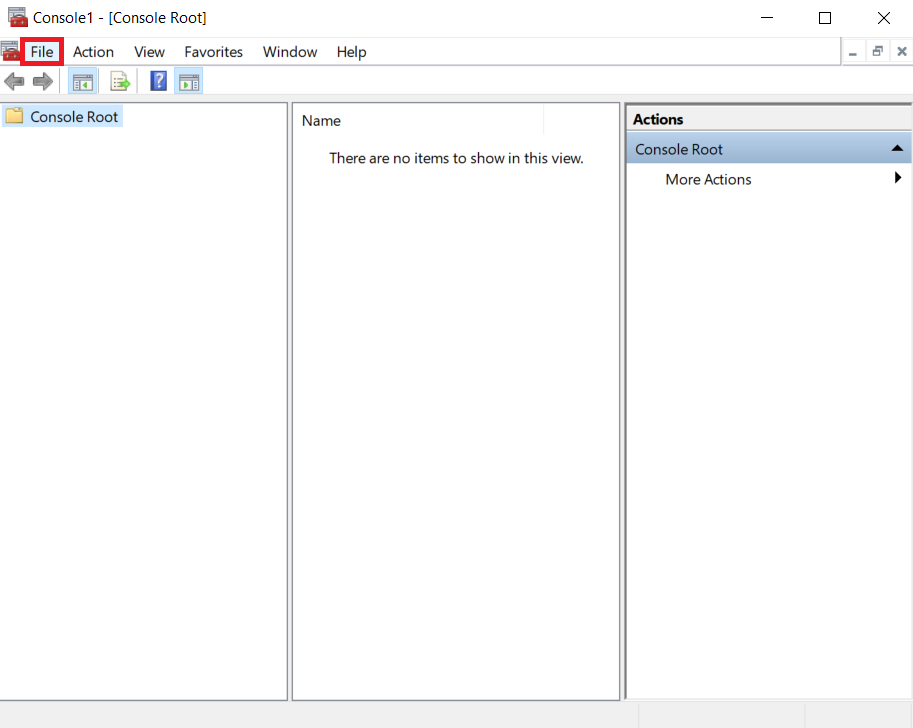
Task: Click Console Root header in Actions pane
Action: tap(769, 149)
